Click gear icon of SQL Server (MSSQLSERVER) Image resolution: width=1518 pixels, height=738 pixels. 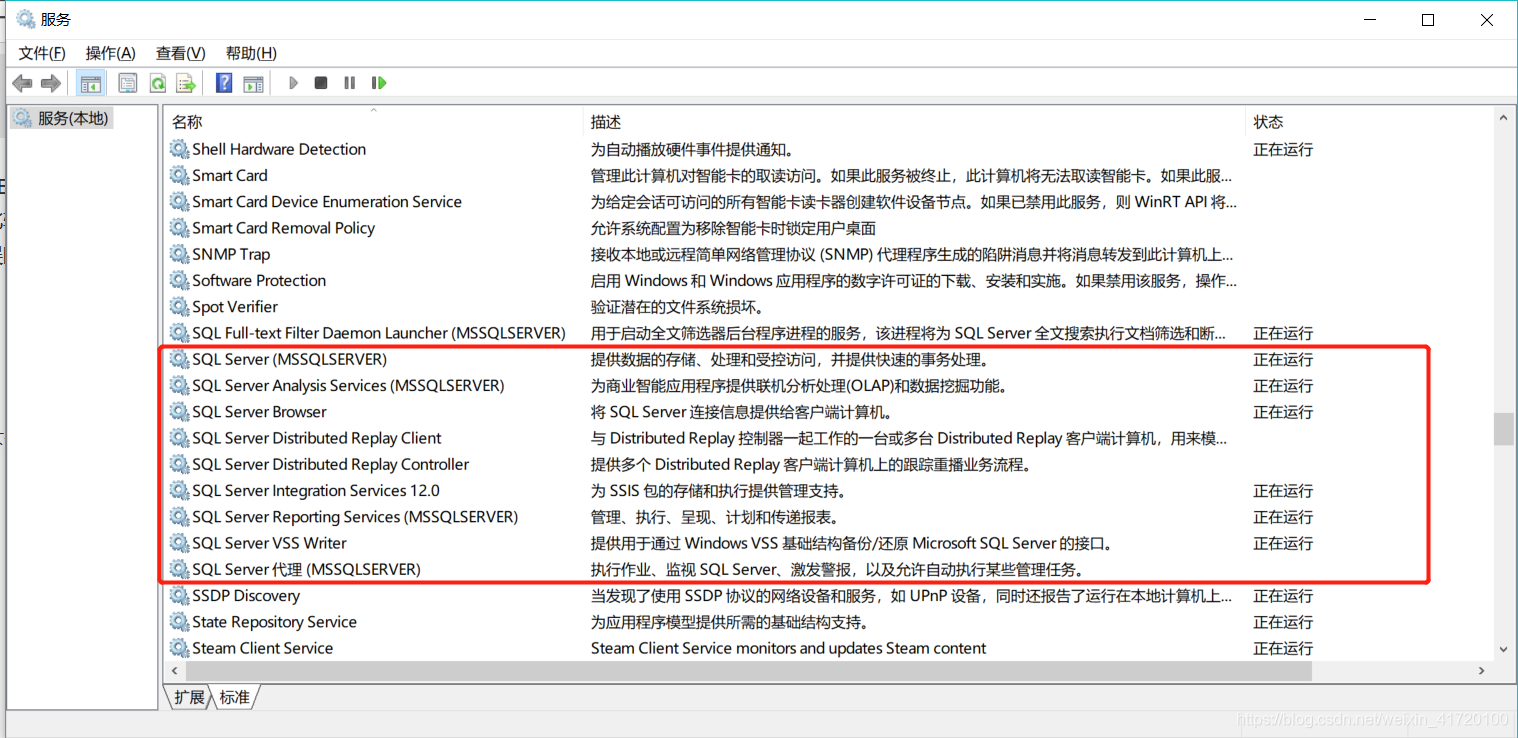pos(179,359)
